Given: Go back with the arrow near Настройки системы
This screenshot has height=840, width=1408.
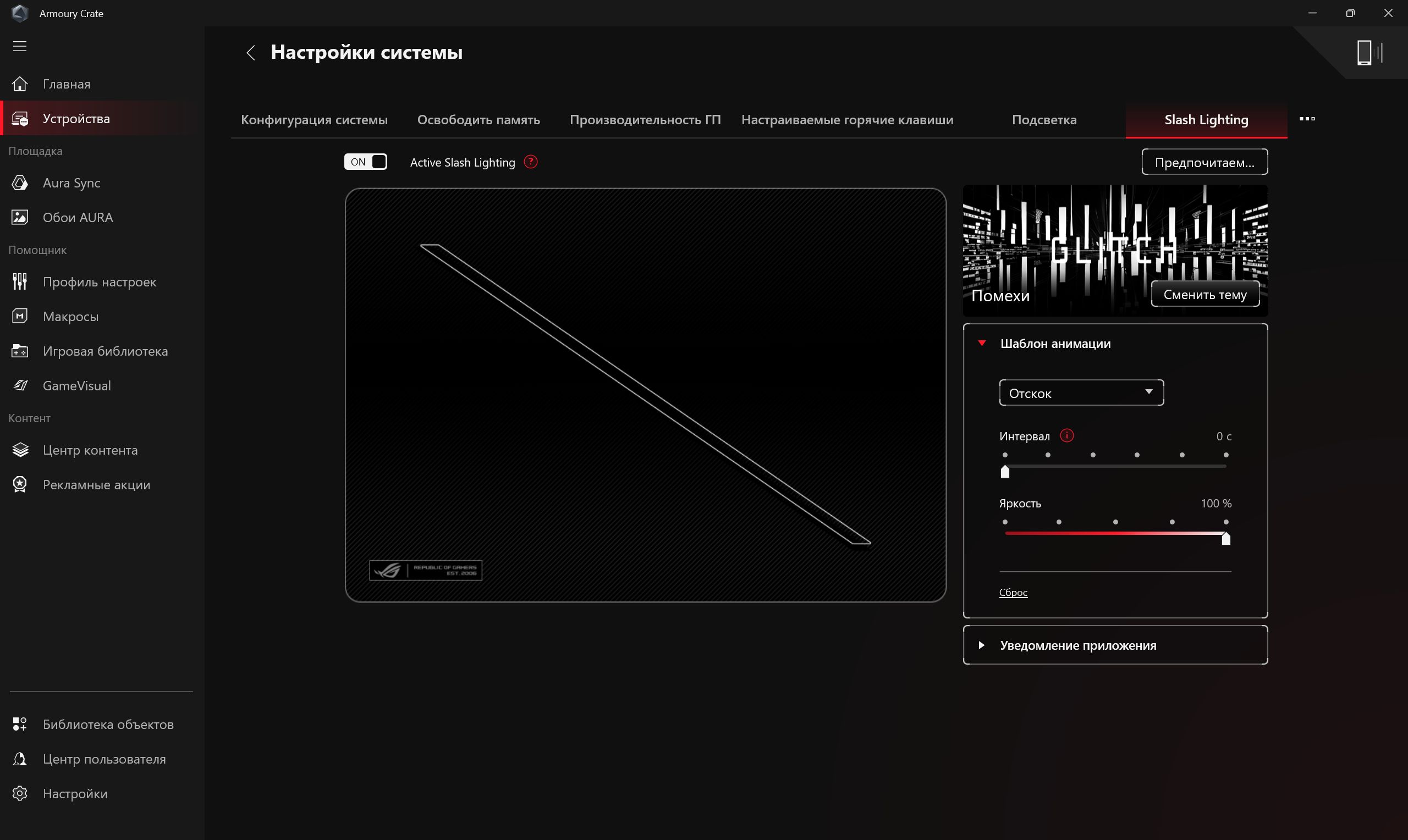Looking at the screenshot, I should click(x=251, y=53).
